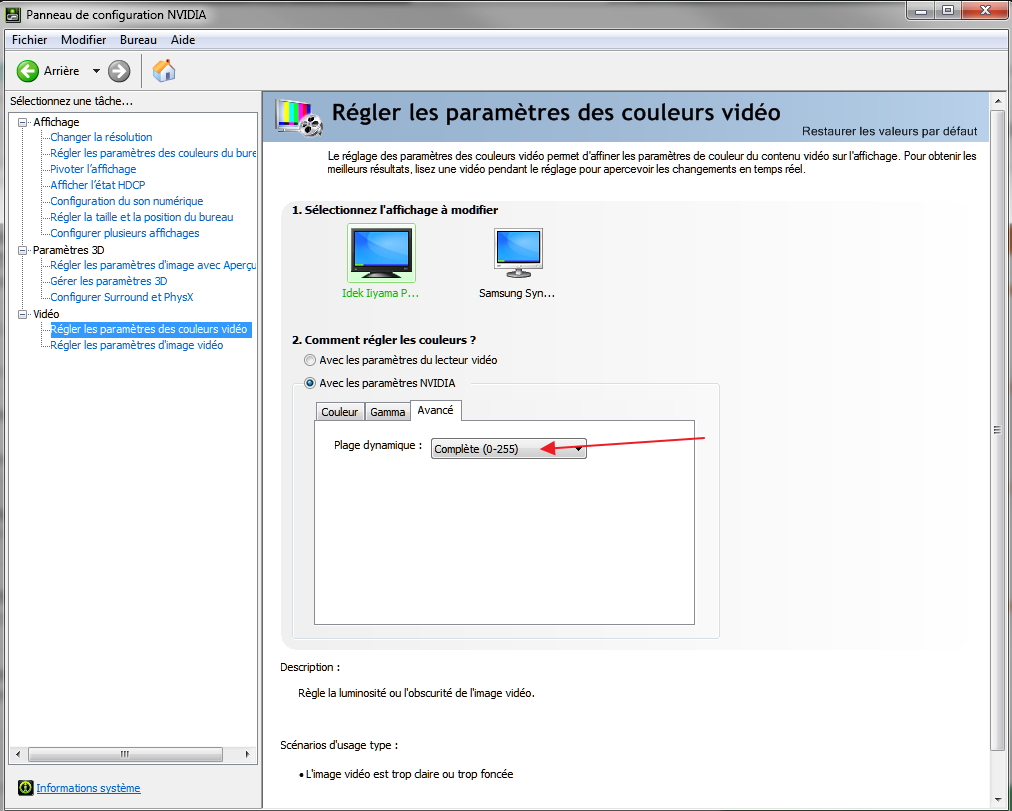1012x811 pixels.
Task: Click task tree scrollbar left arrow
Action: coord(17,754)
